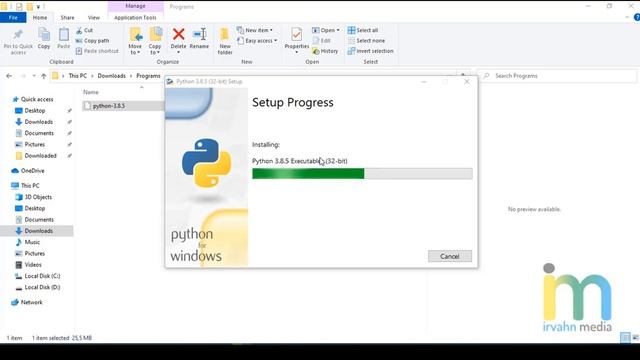Open pinned Pictures under Quick access
This screenshot has height=360, width=640.
pyautogui.click(x=35, y=144)
